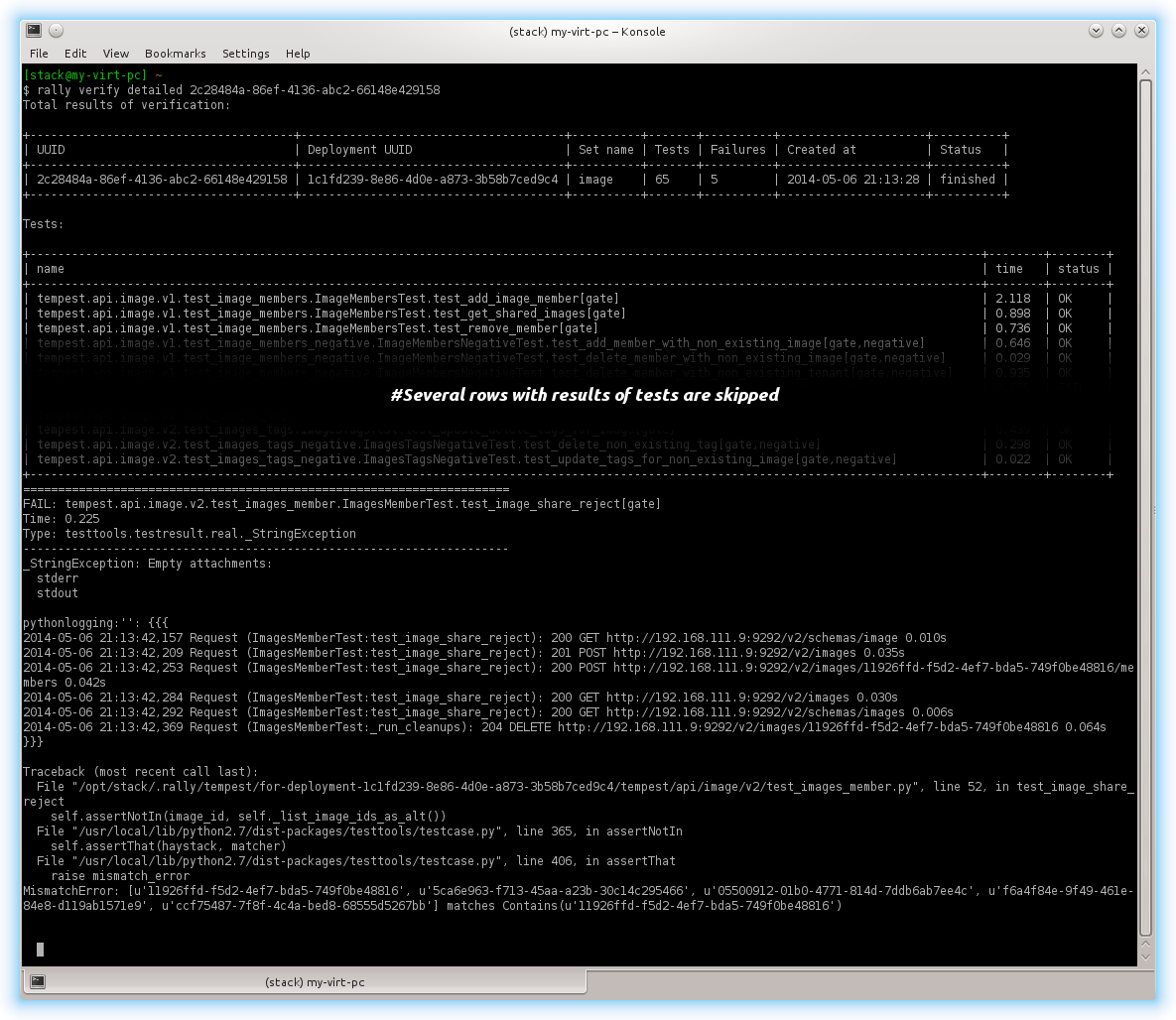The height and width of the screenshot is (1020, 1176).
Task: Open the Edit menu
Action: 75,54
